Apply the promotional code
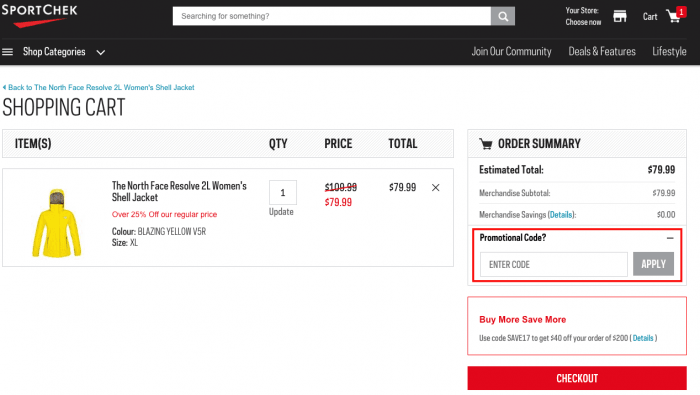This screenshot has height=395, width=700. (653, 264)
